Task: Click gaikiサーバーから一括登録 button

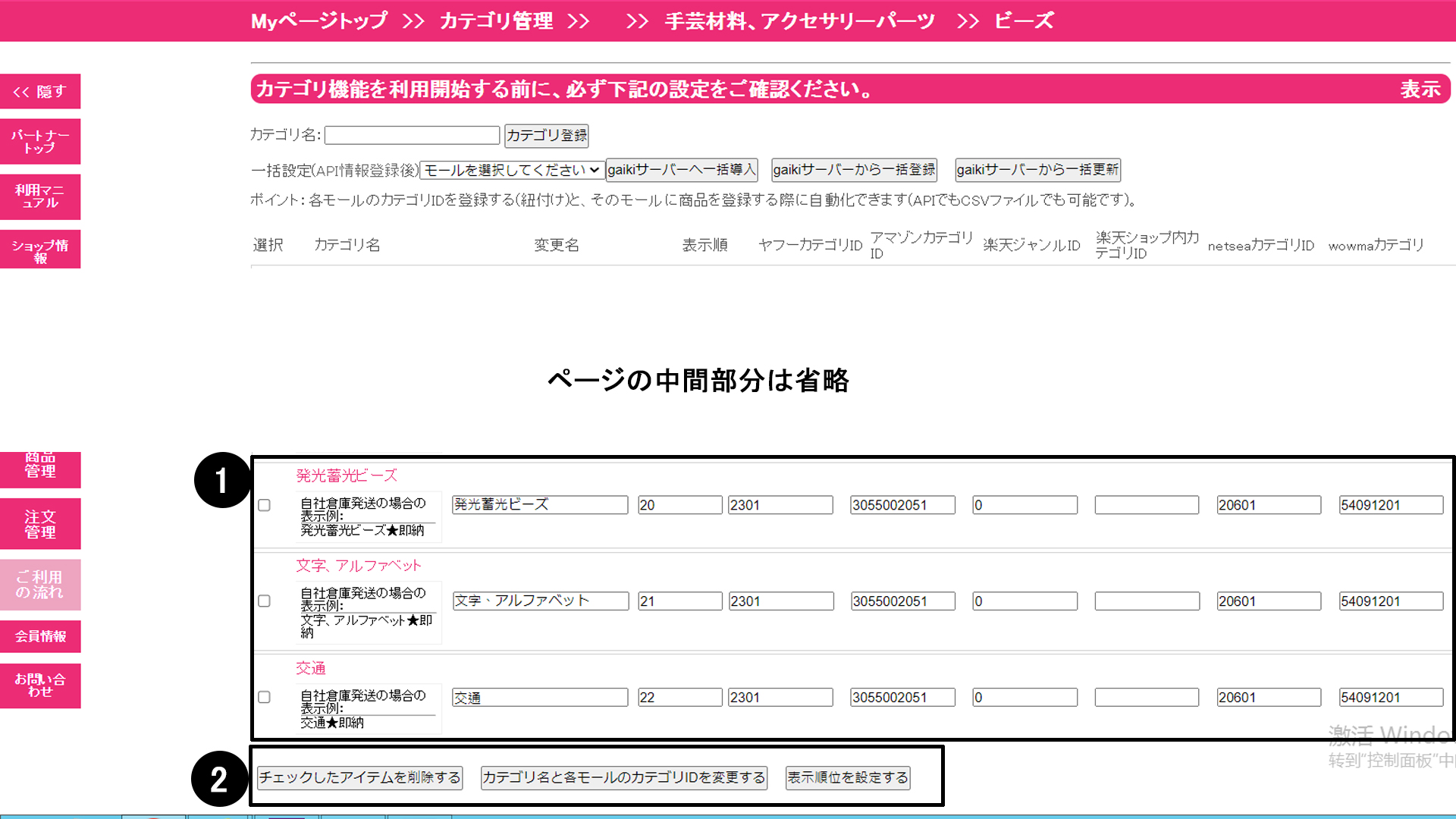Action: [854, 170]
